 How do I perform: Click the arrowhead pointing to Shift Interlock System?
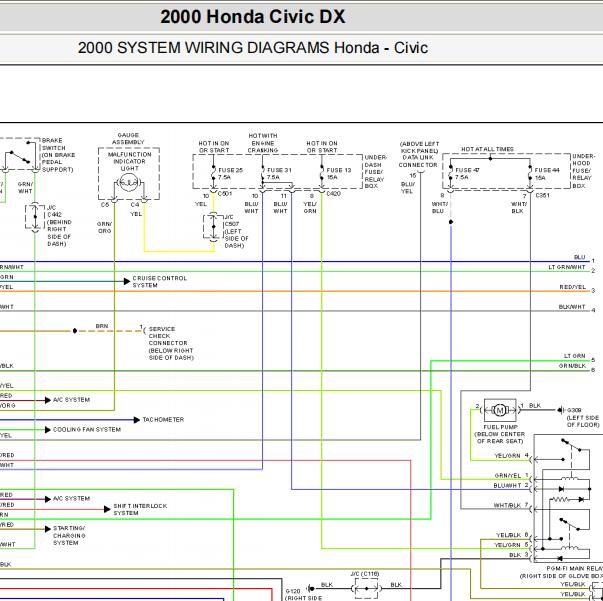[107, 509]
